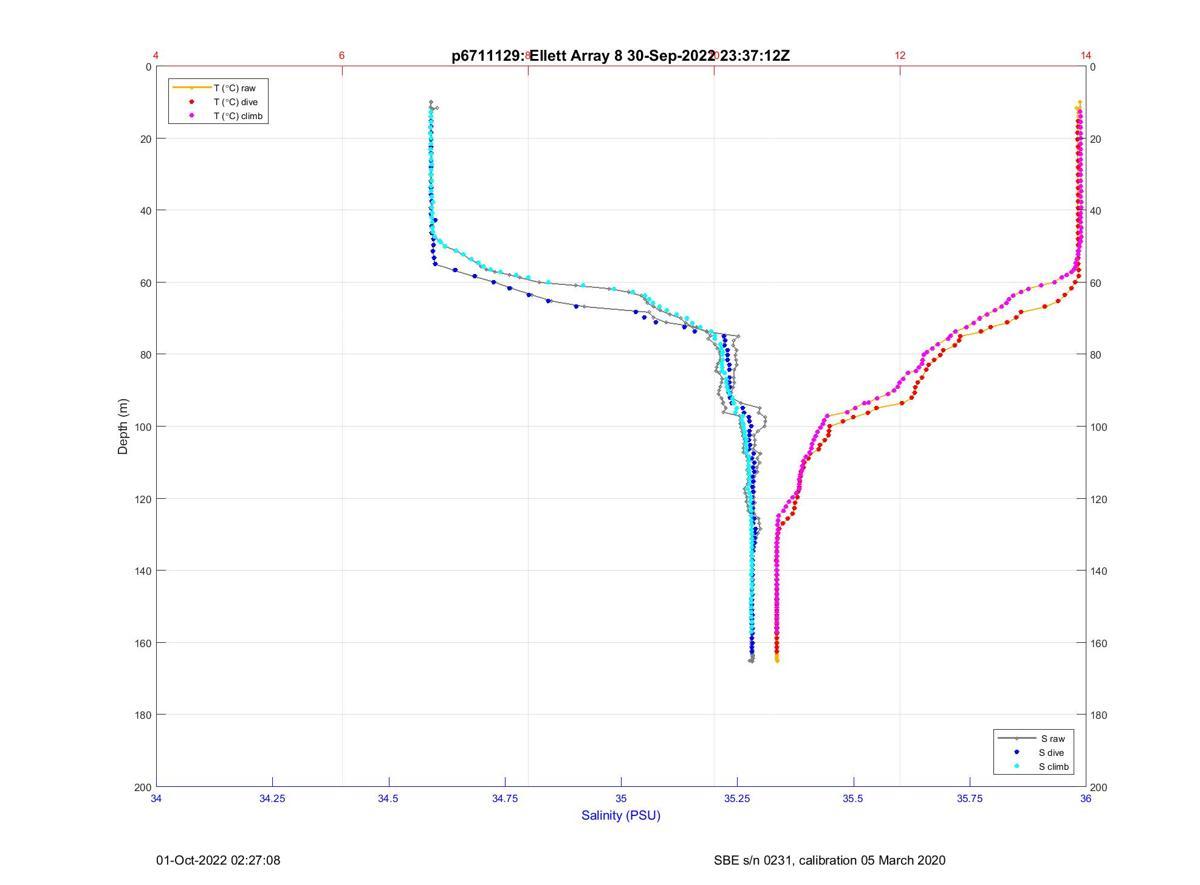Click salinity tick label '34'
Screen dimensions: 1200x885
(157, 798)
